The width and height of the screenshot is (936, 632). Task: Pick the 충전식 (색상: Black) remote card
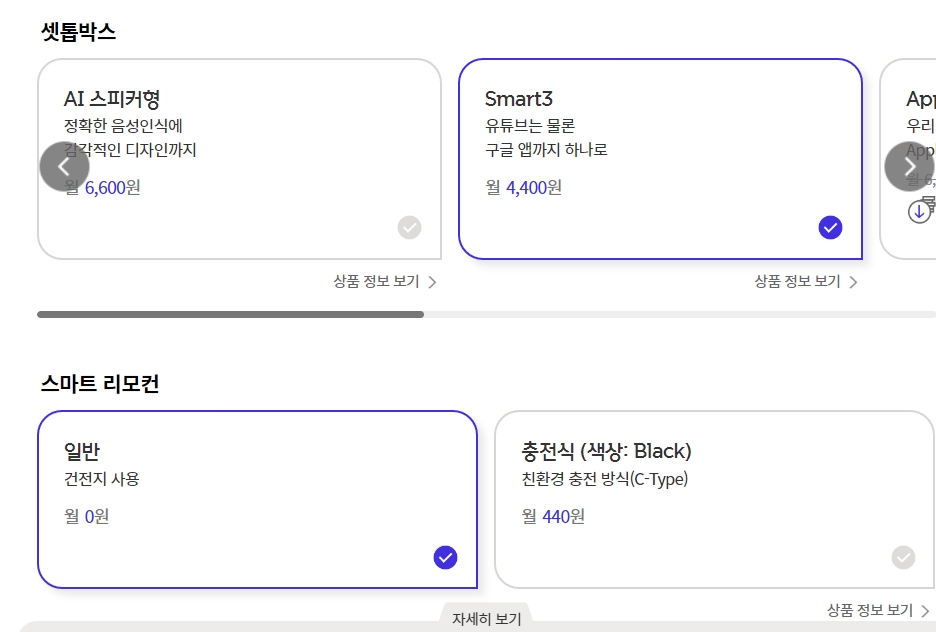714,499
